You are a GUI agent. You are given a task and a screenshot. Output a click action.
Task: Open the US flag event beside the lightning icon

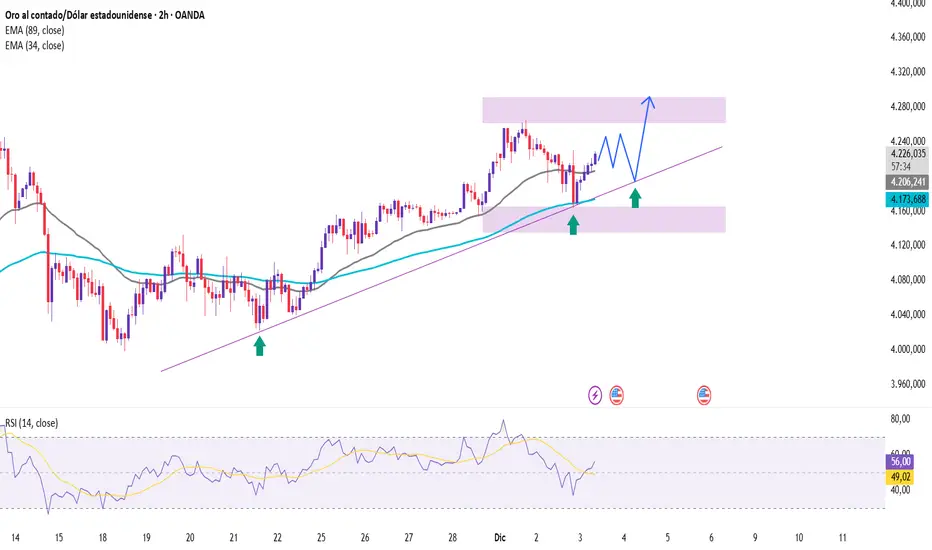[616, 395]
